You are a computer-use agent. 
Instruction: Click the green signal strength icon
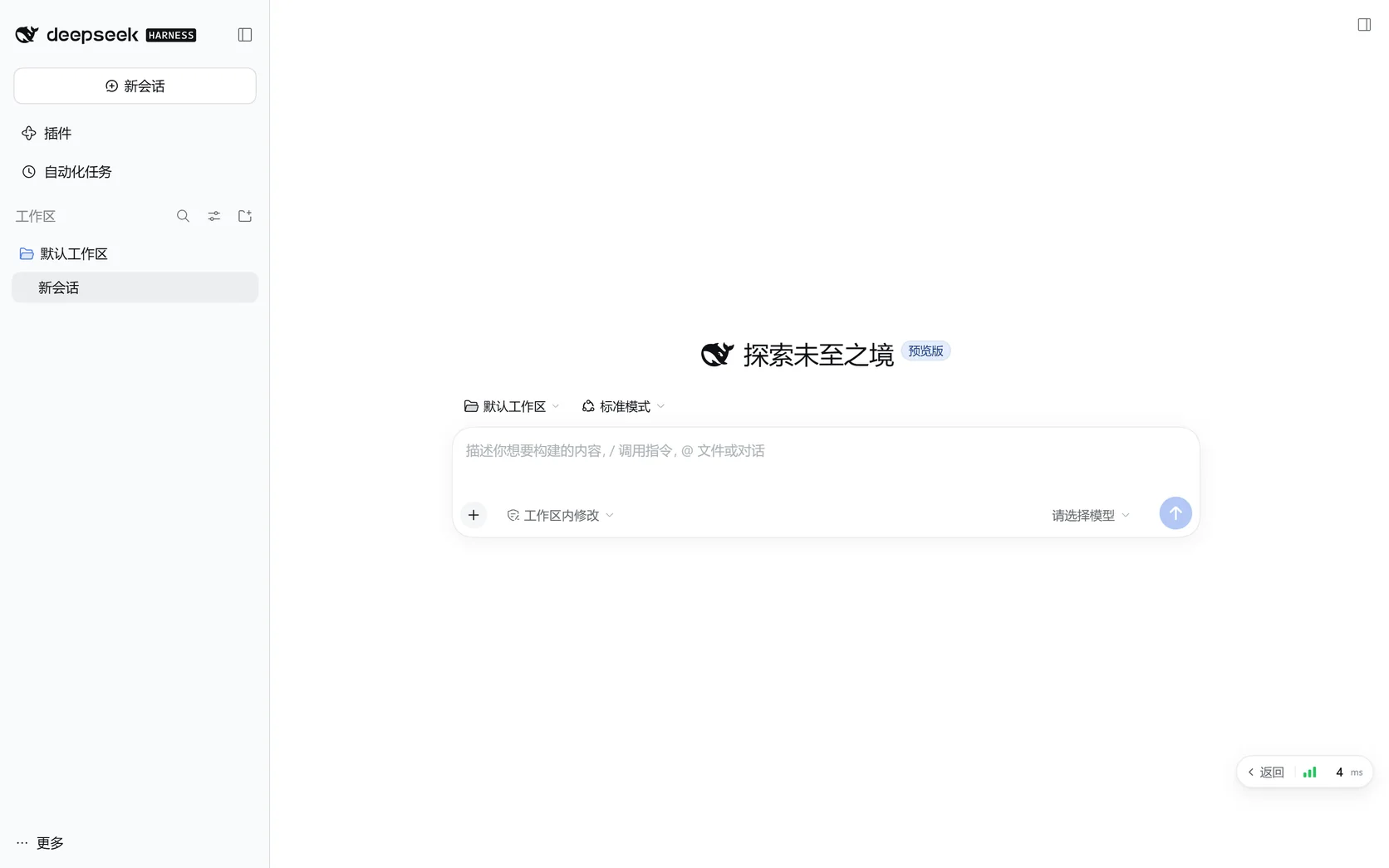1310,772
